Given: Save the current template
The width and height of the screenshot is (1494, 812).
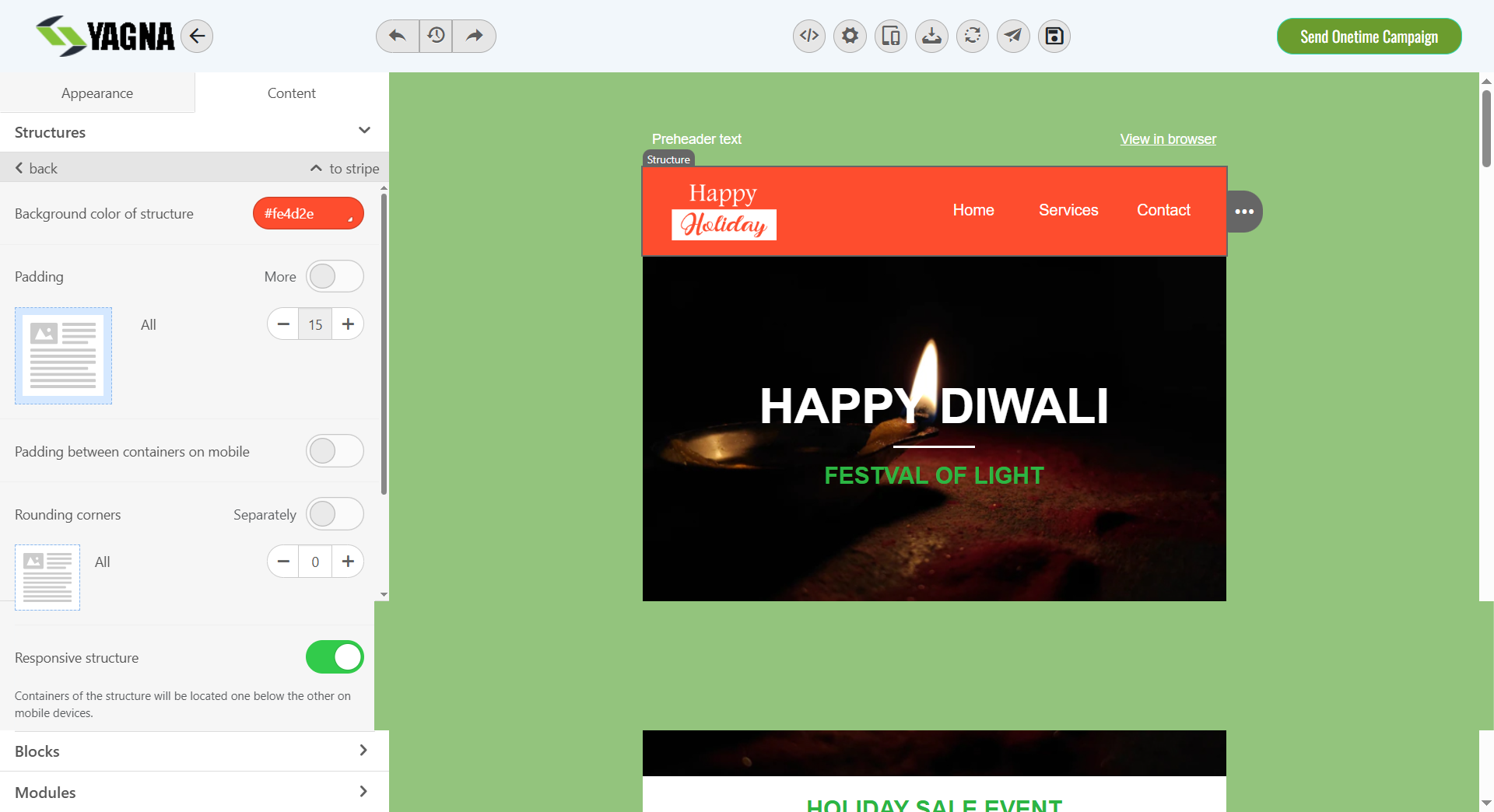Looking at the screenshot, I should click(x=1054, y=36).
